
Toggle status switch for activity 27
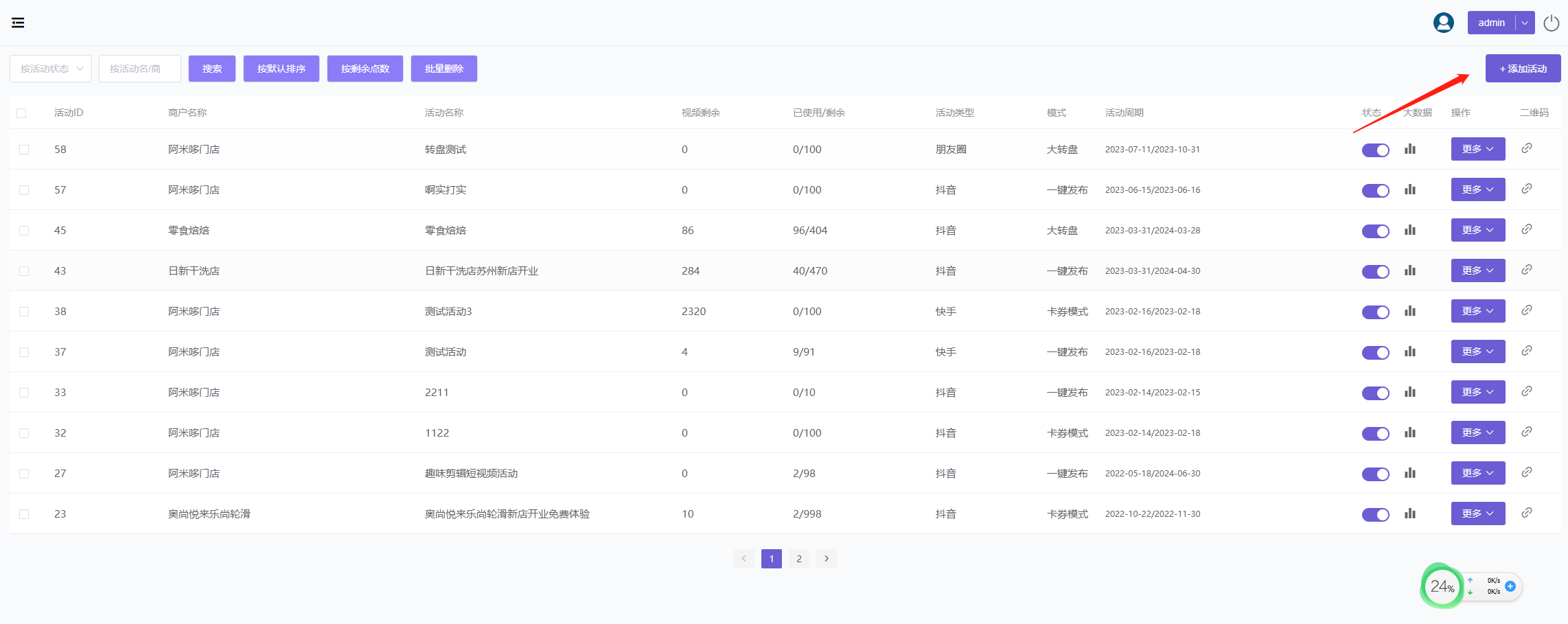1376,474
